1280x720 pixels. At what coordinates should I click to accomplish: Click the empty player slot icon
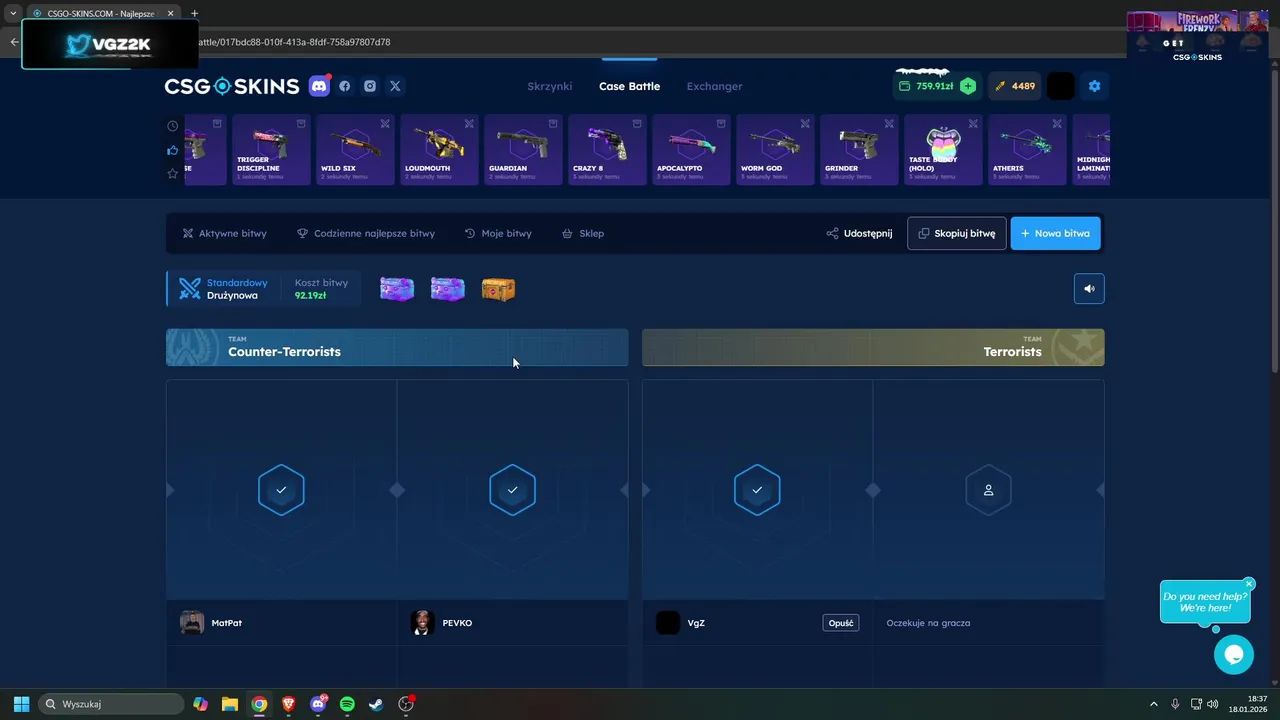988,490
